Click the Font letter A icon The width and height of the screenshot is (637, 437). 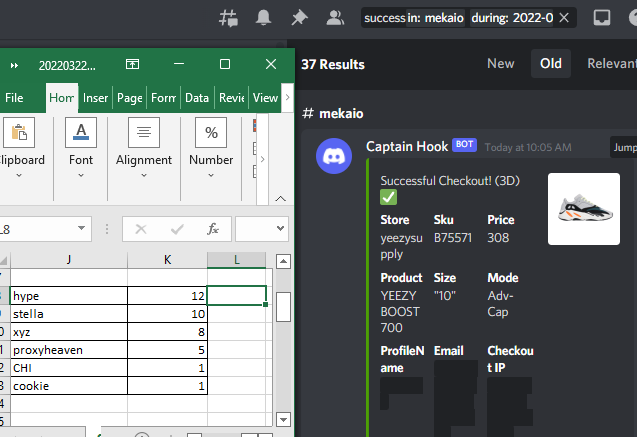[81, 132]
